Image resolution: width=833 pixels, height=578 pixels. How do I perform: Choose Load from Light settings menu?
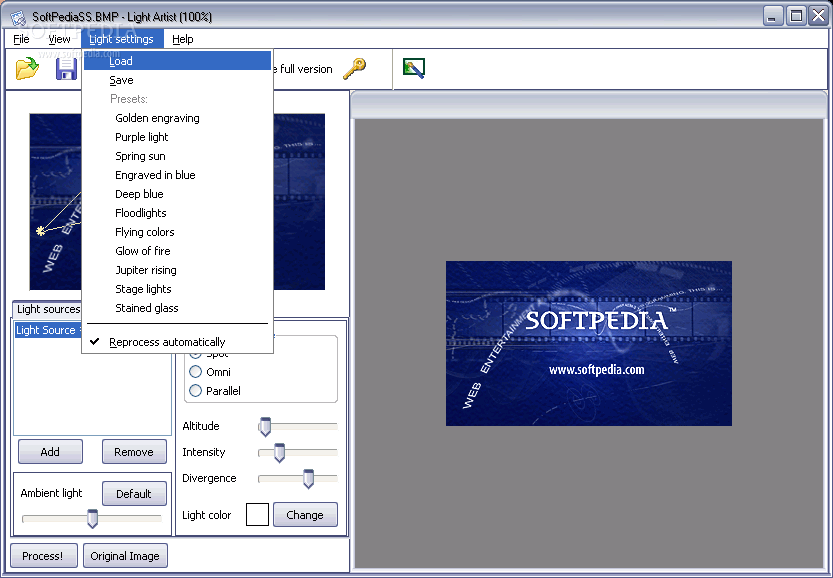point(177,61)
